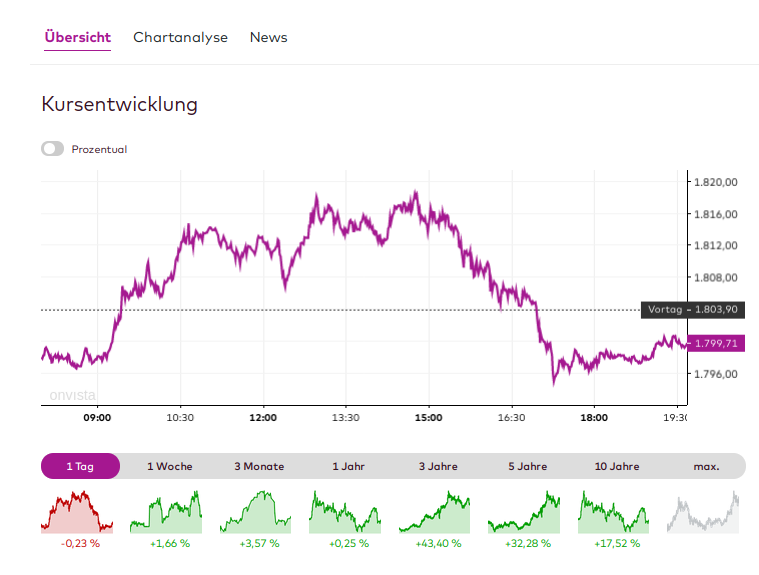Select the 1 Woche time range
The height and width of the screenshot is (575, 759).
(x=170, y=466)
